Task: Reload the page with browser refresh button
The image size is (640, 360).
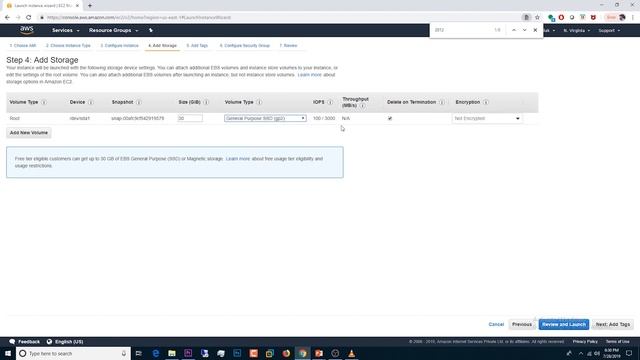Action: tap(29, 18)
